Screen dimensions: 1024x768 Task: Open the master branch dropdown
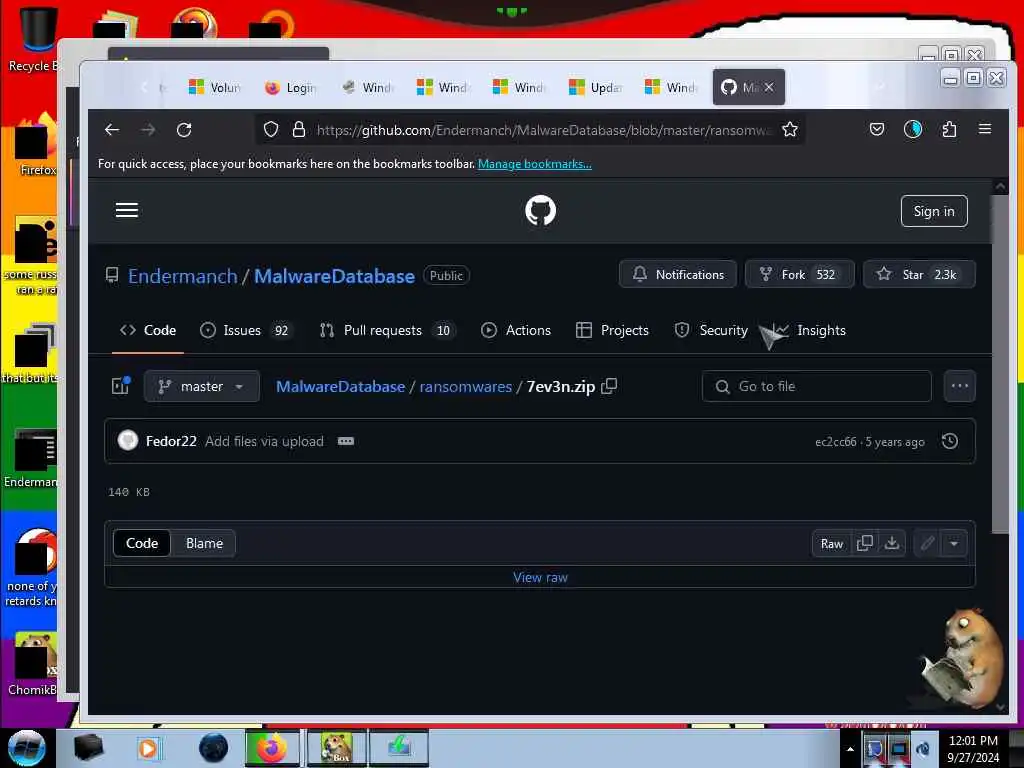pyautogui.click(x=202, y=387)
